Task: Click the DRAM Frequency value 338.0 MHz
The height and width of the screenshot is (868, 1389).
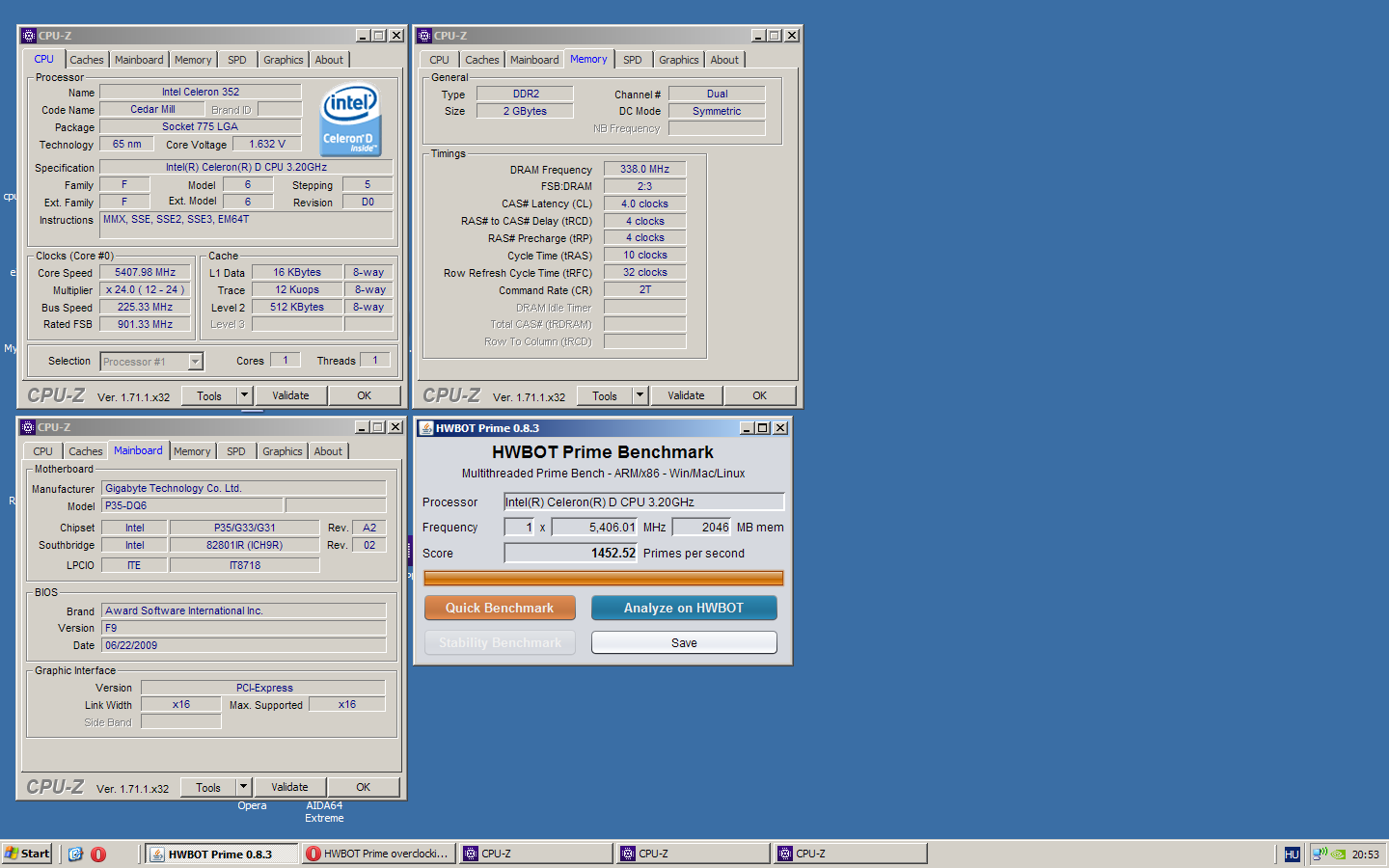Action: point(644,169)
